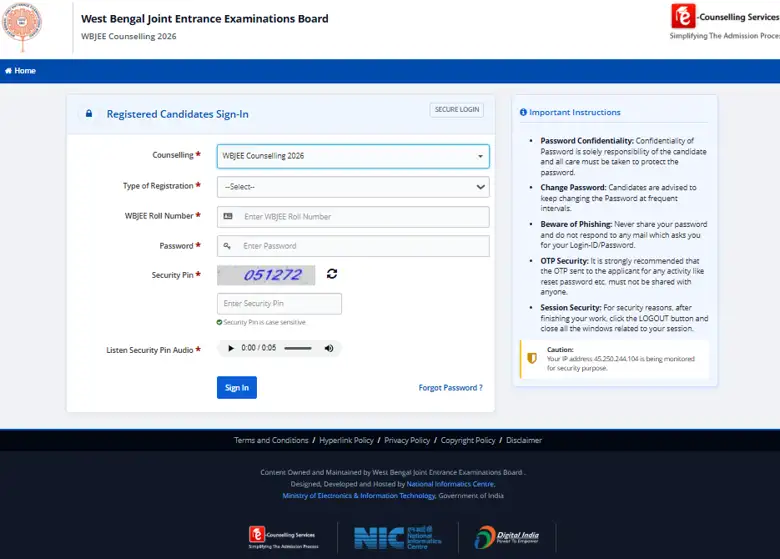Click the WBJEE Roll Number input field

point(353,217)
